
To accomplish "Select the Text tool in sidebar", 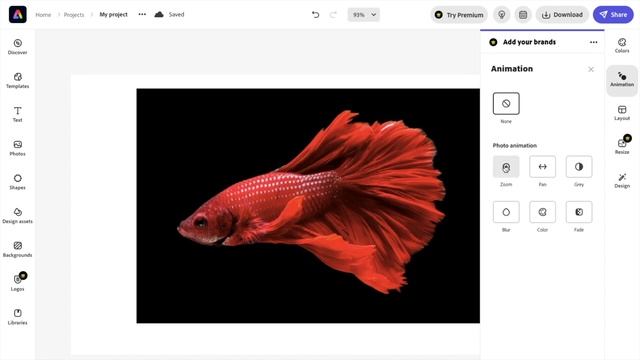I will 18,114.
